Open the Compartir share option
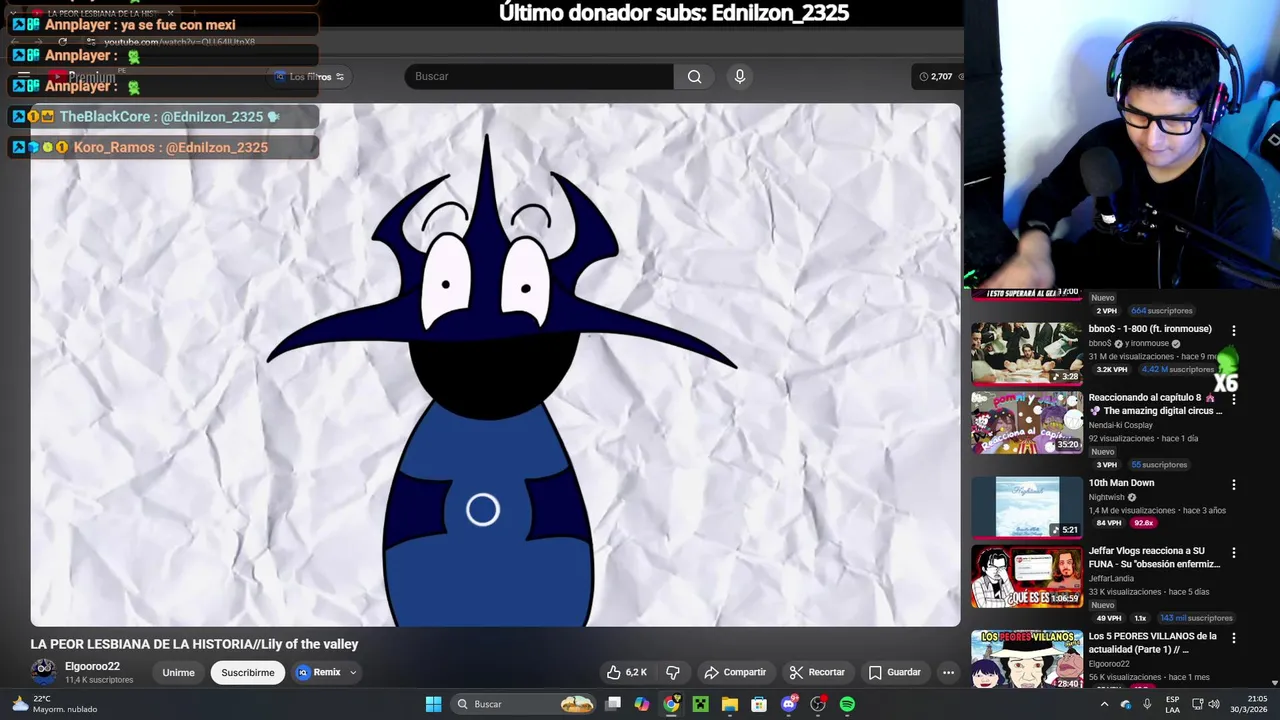The image size is (1280, 720). pyautogui.click(x=735, y=672)
